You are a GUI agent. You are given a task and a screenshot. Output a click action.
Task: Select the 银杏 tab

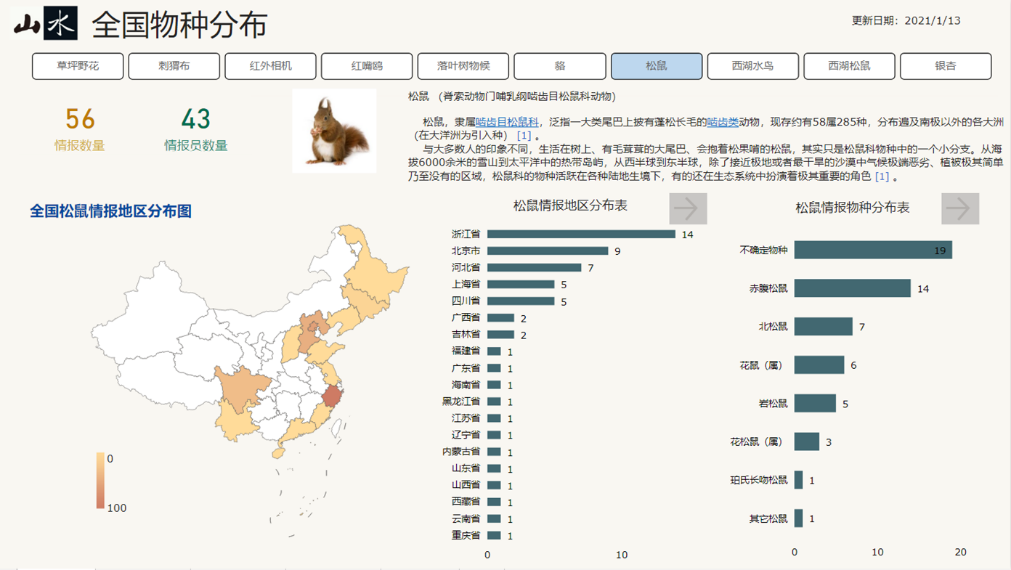945,66
